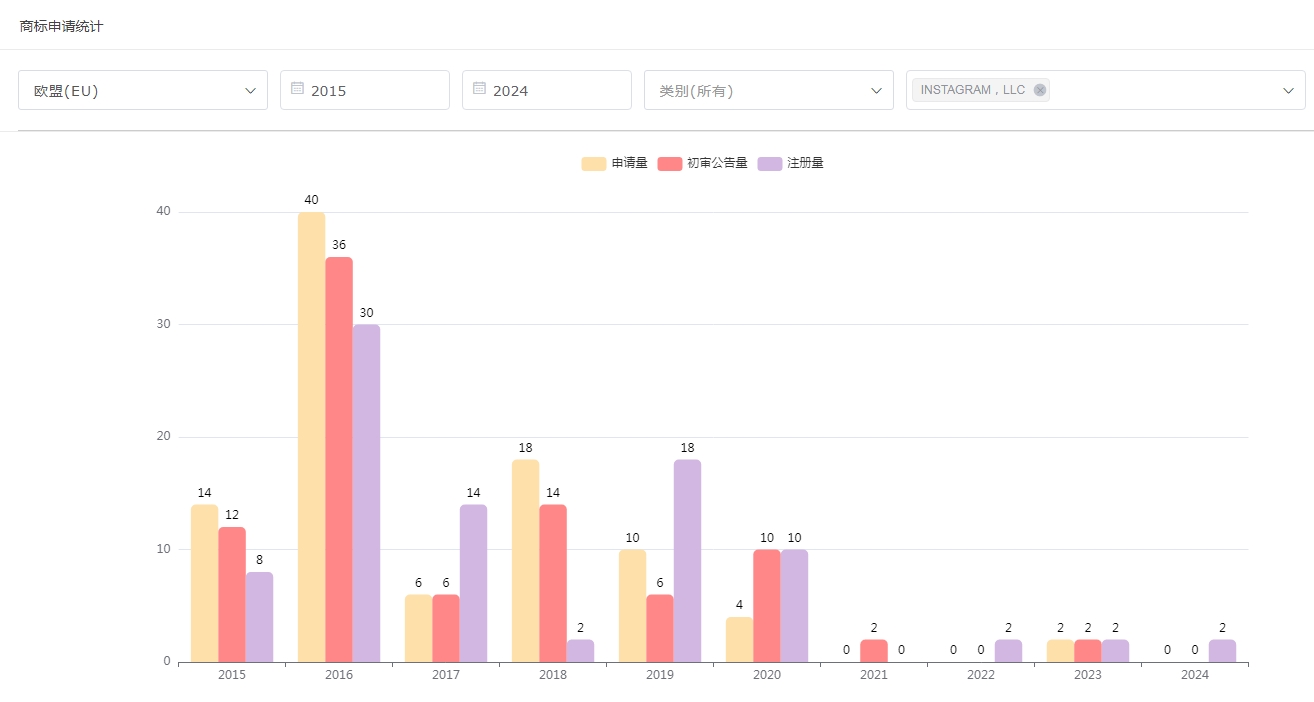Expand the applicant selector dropdown arrow
The height and width of the screenshot is (702, 1314).
click(1288, 91)
